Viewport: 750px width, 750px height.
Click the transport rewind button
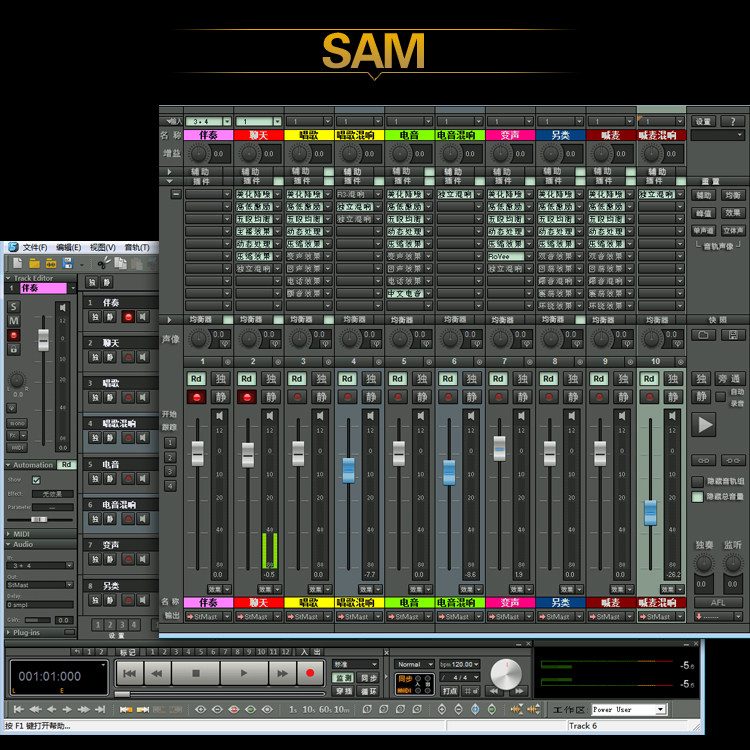coord(157,673)
